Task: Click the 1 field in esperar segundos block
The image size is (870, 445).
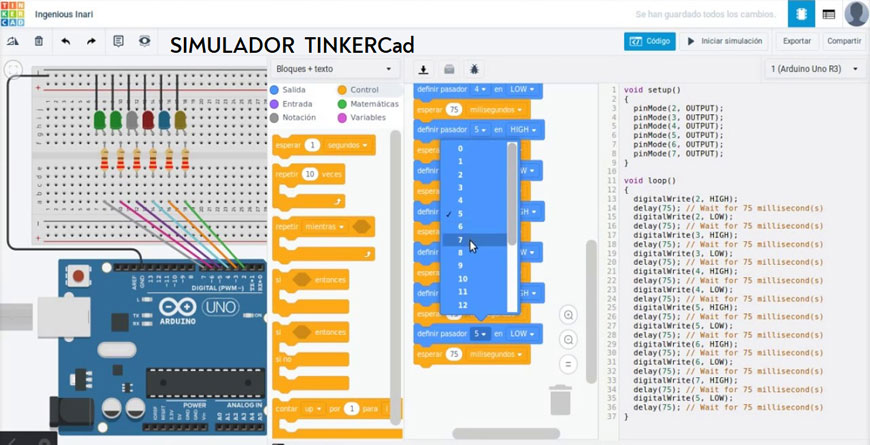Action: 313,145
